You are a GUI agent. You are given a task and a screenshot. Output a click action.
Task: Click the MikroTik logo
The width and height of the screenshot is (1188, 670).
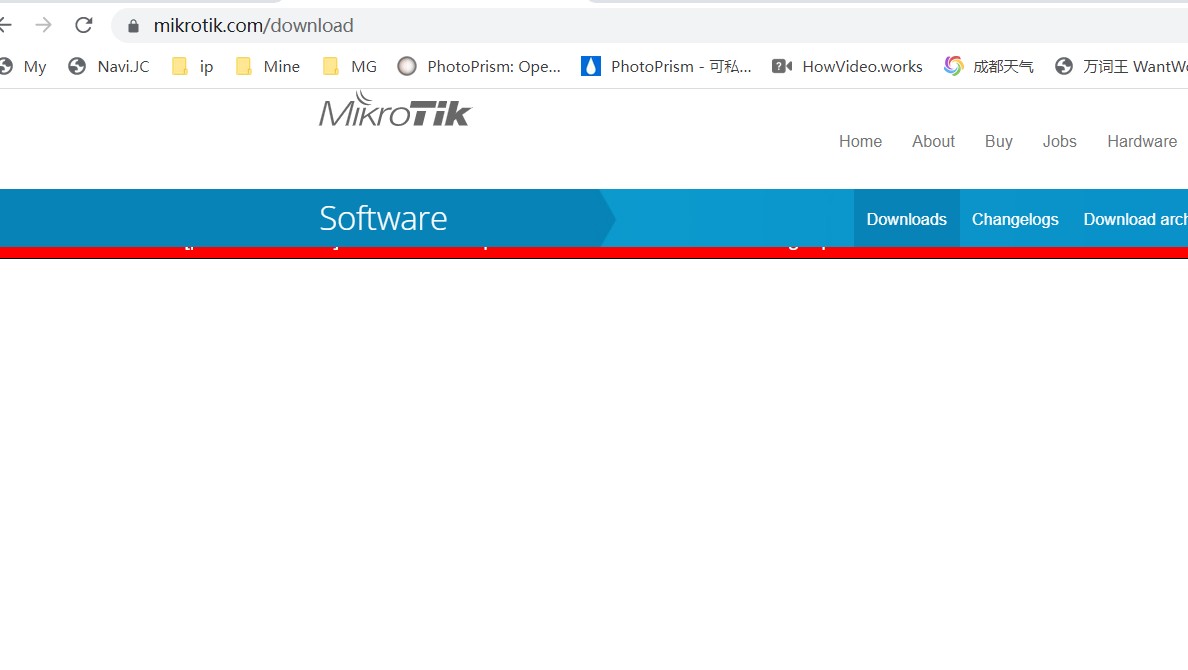[395, 110]
